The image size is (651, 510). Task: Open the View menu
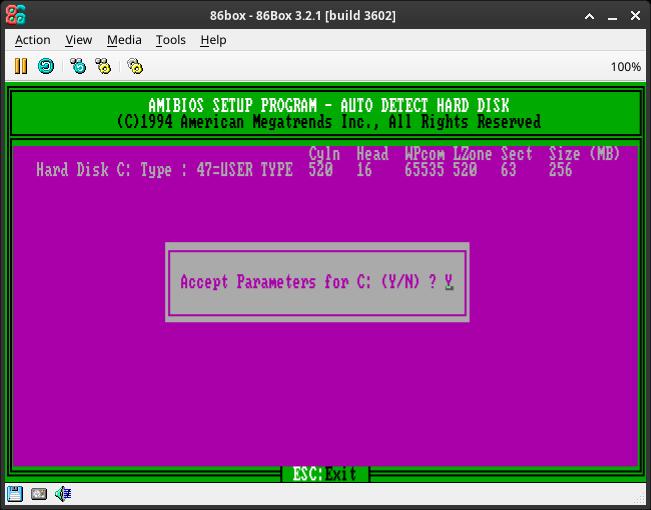point(78,40)
